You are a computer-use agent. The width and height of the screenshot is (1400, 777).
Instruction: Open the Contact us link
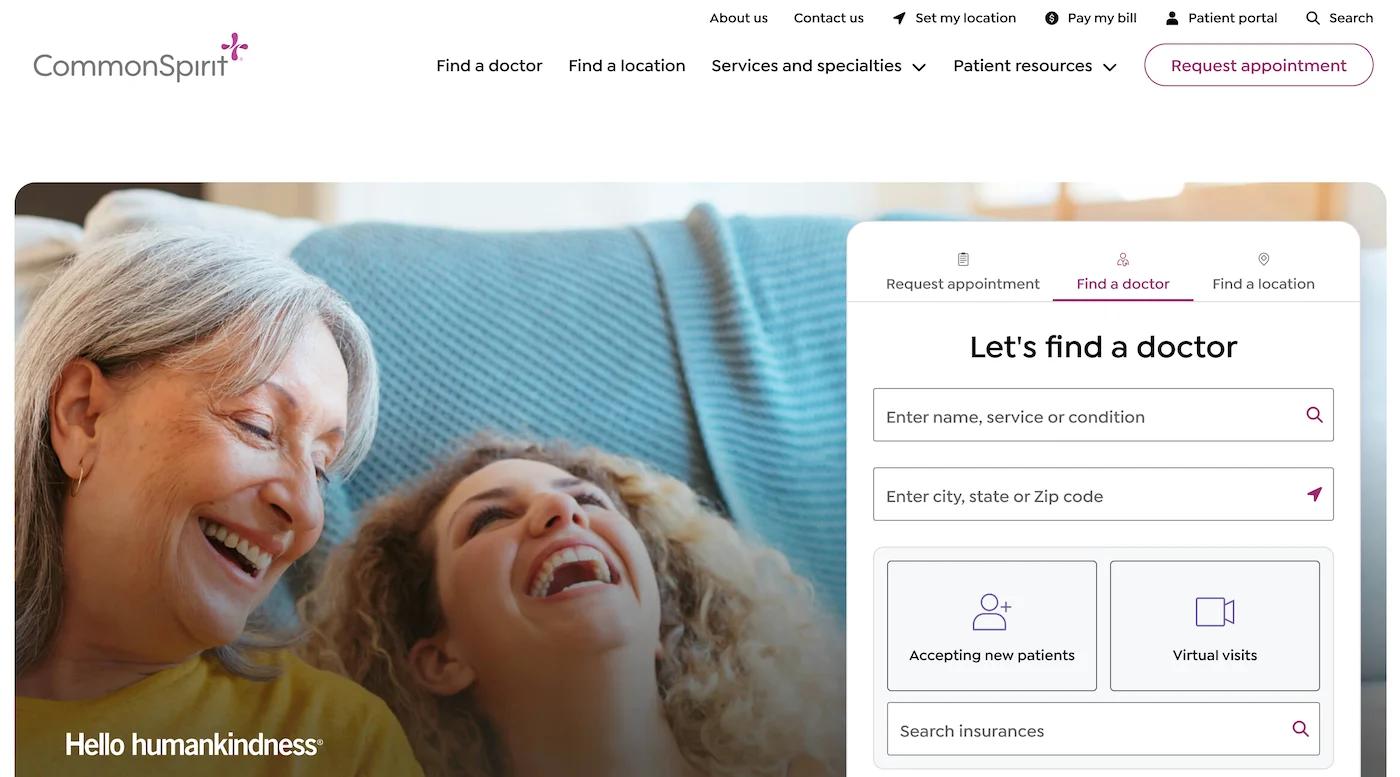click(x=829, y=18)
